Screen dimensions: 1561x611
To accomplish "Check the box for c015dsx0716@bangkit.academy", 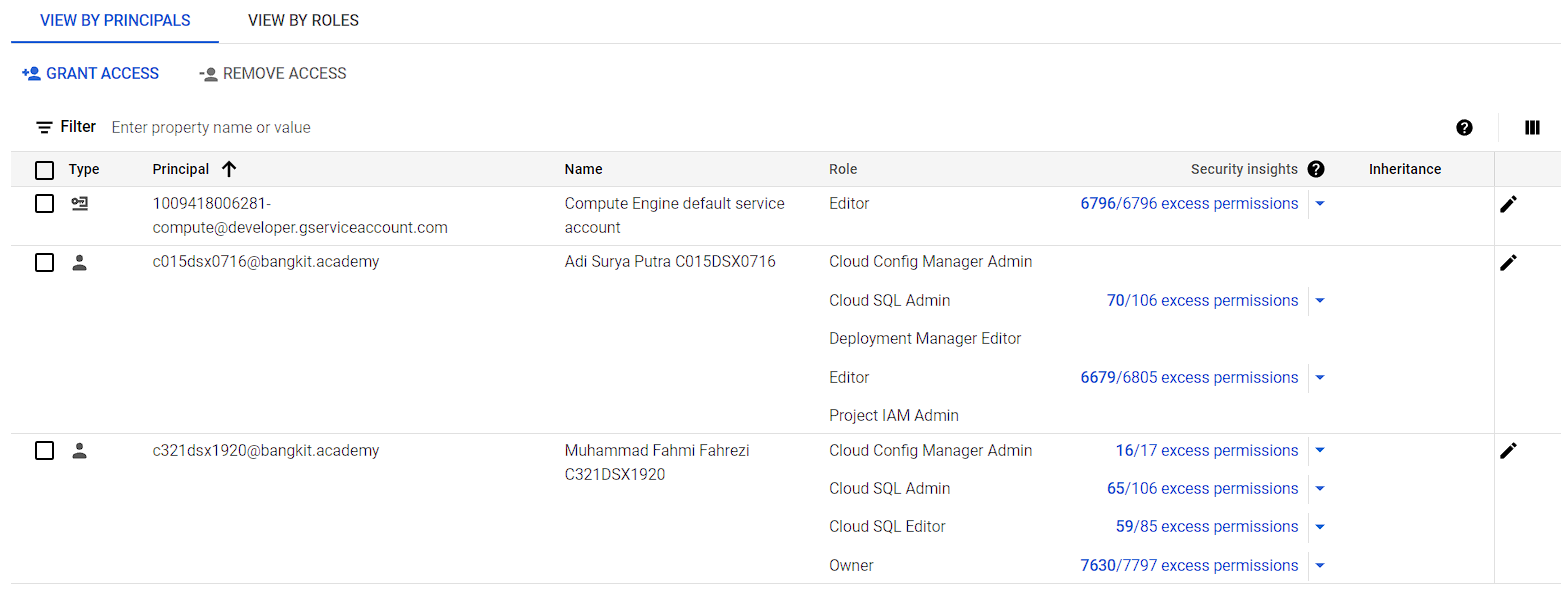I will (44, 263).
